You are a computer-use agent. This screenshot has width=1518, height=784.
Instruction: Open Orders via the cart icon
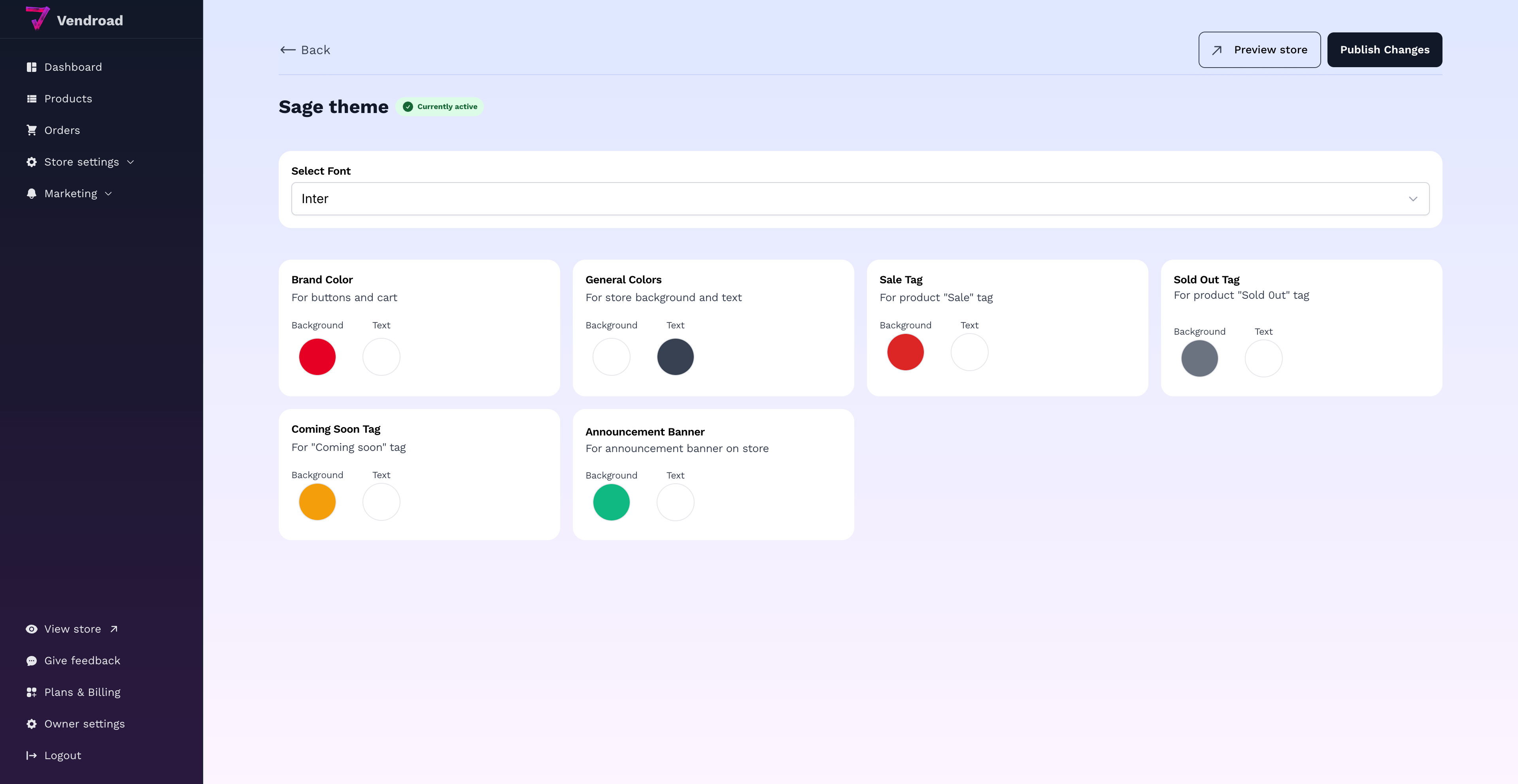[x=32, y=130]
